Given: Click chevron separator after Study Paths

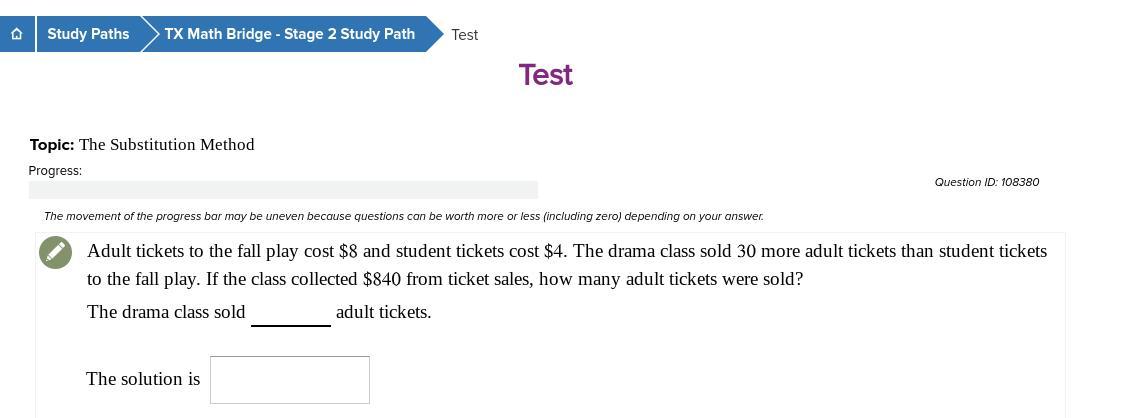Looking at the screenshot, I should tap(150, 34).
